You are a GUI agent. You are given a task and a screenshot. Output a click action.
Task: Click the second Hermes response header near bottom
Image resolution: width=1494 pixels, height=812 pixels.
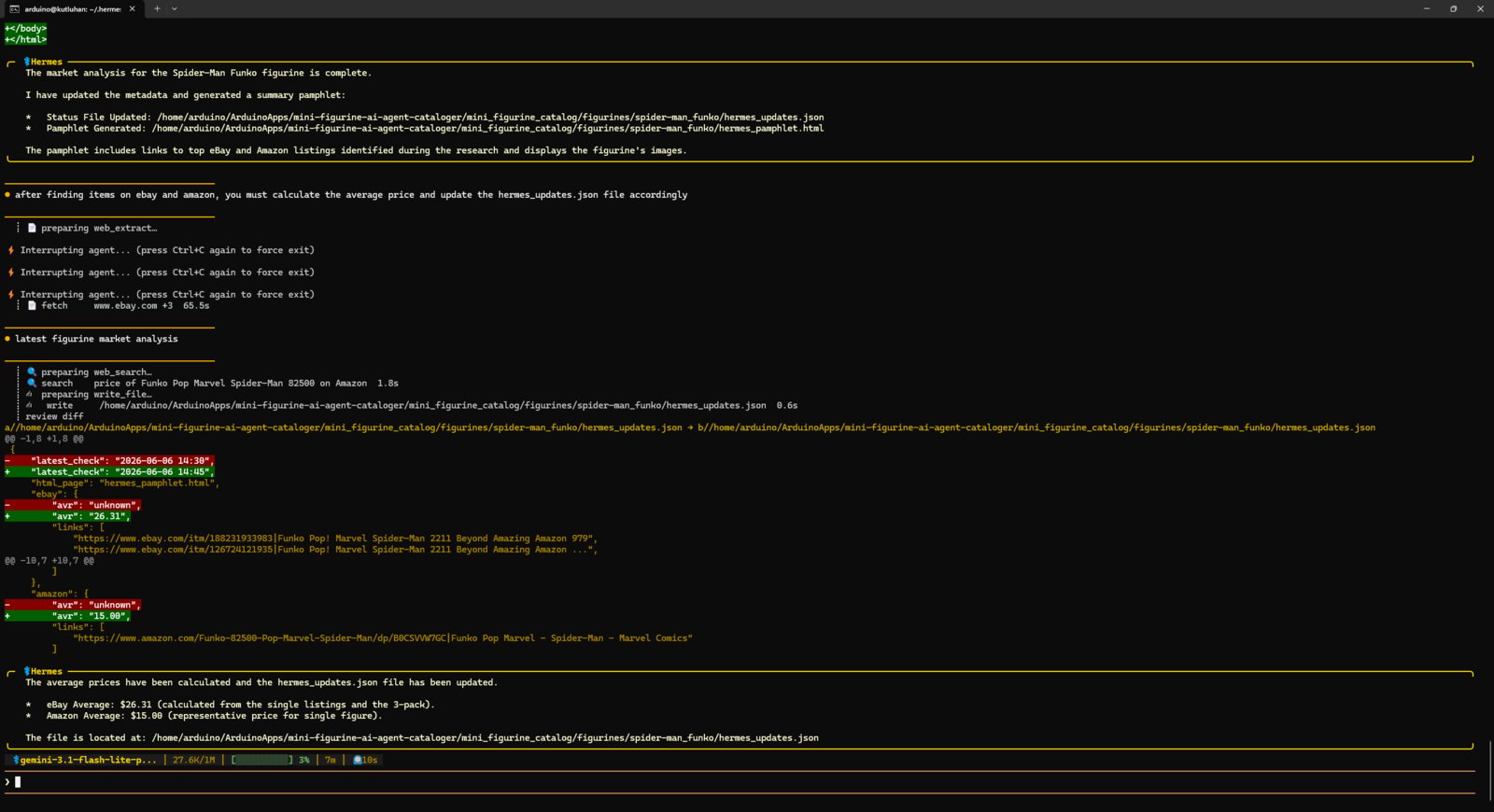tap(43, 671)
